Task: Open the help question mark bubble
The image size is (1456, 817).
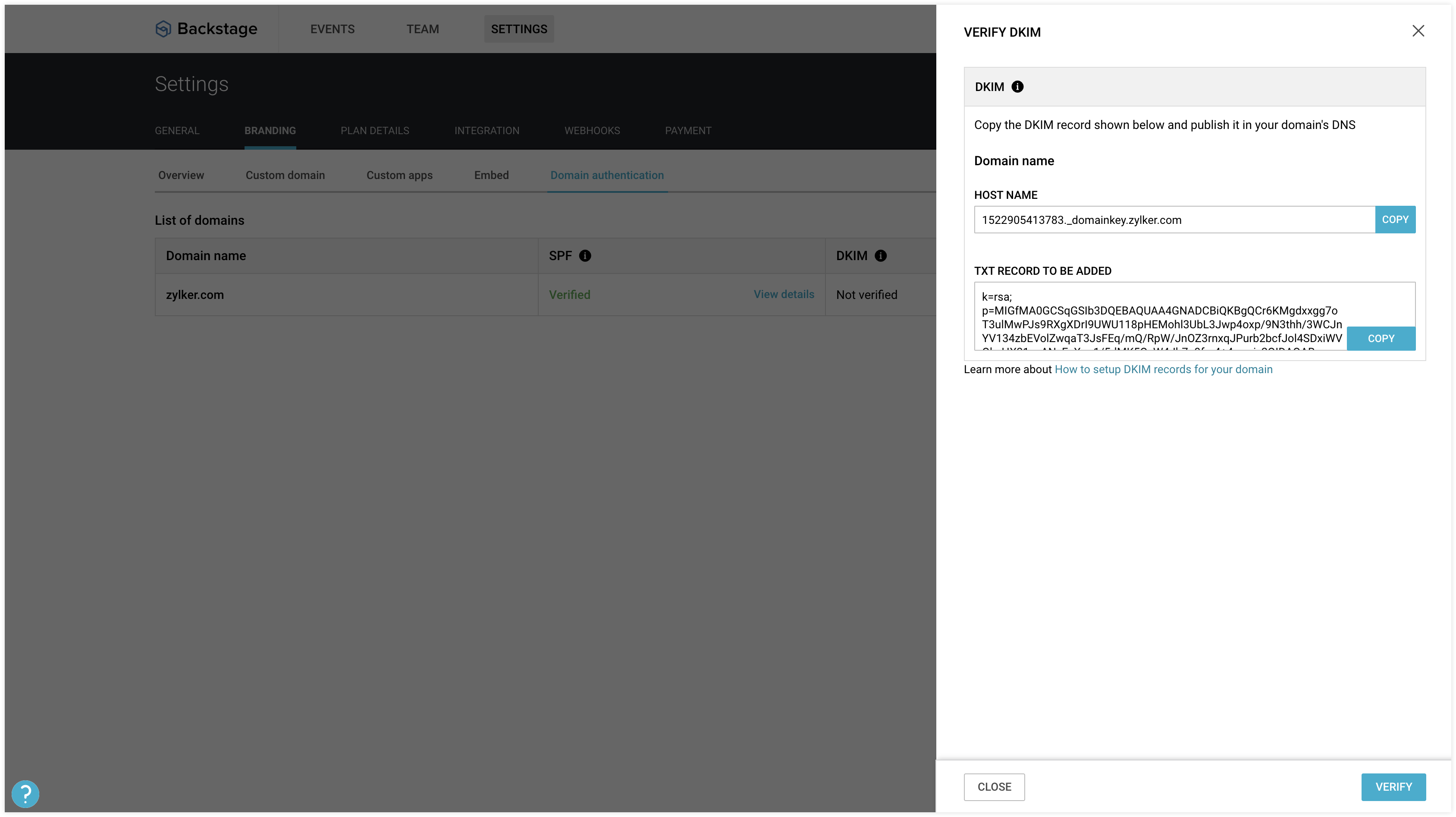Action: [x=25, y=793]
